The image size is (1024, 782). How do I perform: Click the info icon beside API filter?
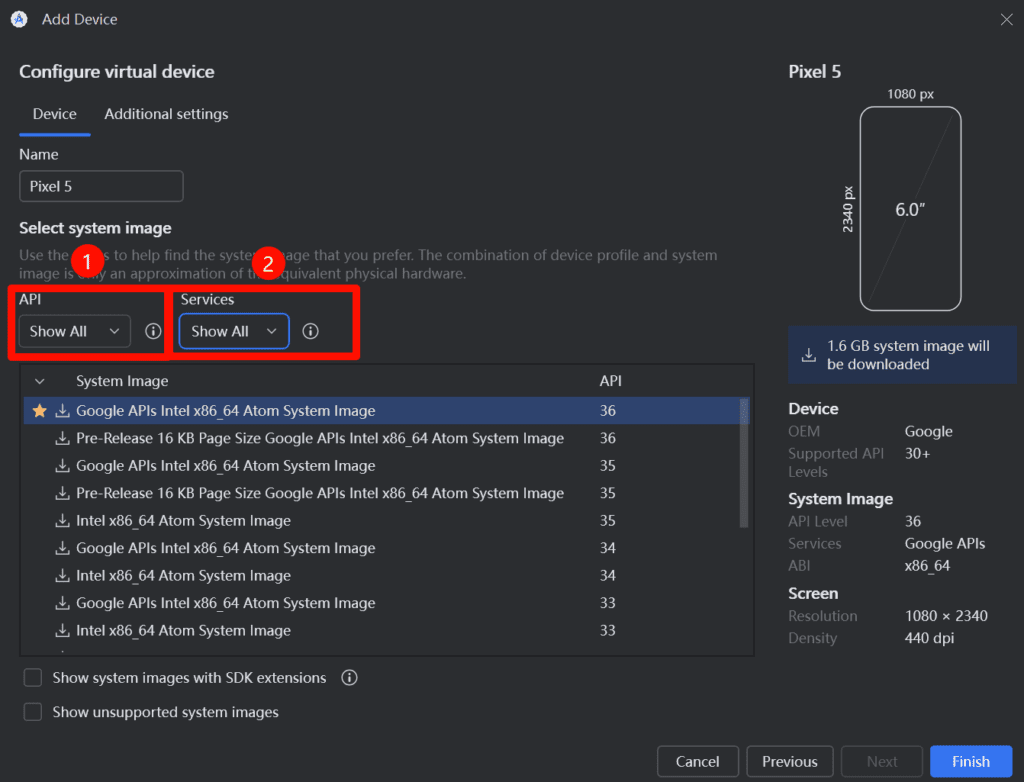(x=153, y=331)
